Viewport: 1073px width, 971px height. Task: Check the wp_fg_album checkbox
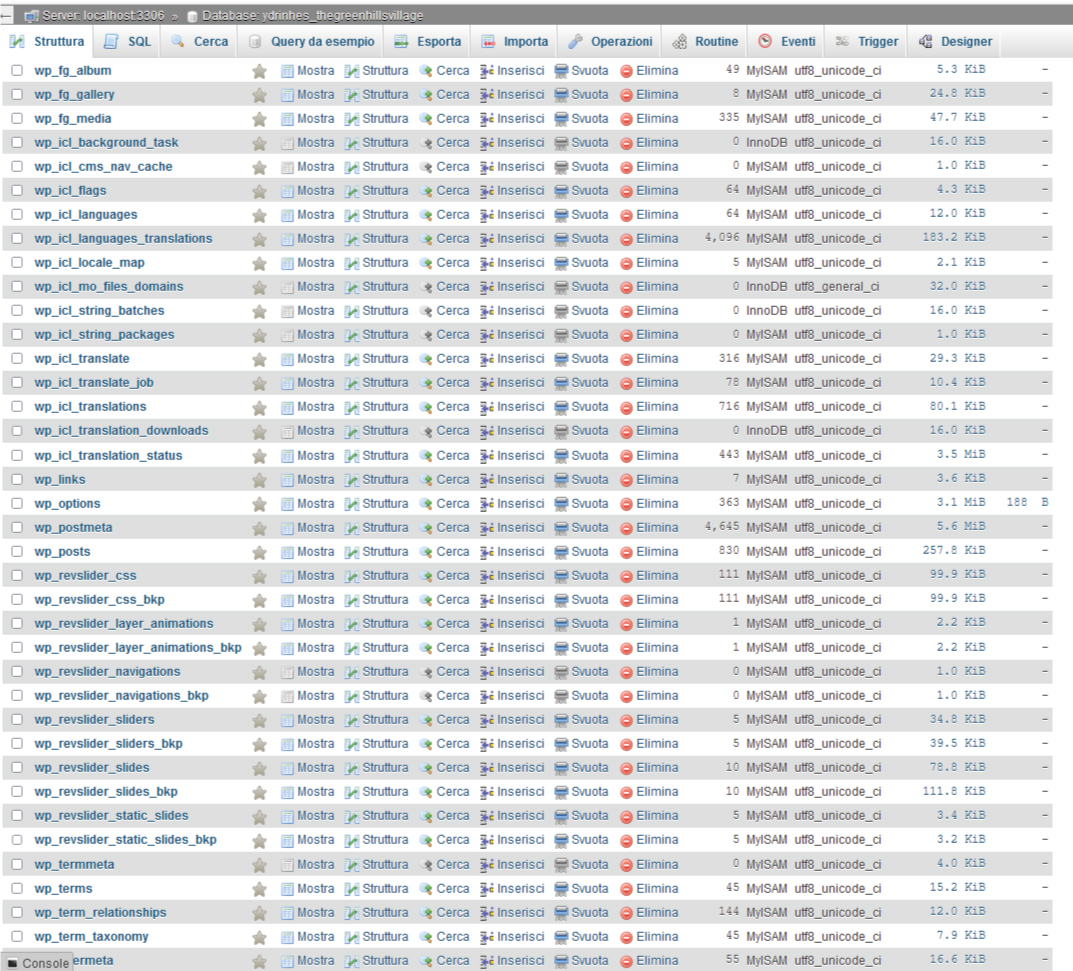click(x=17, y=70)
